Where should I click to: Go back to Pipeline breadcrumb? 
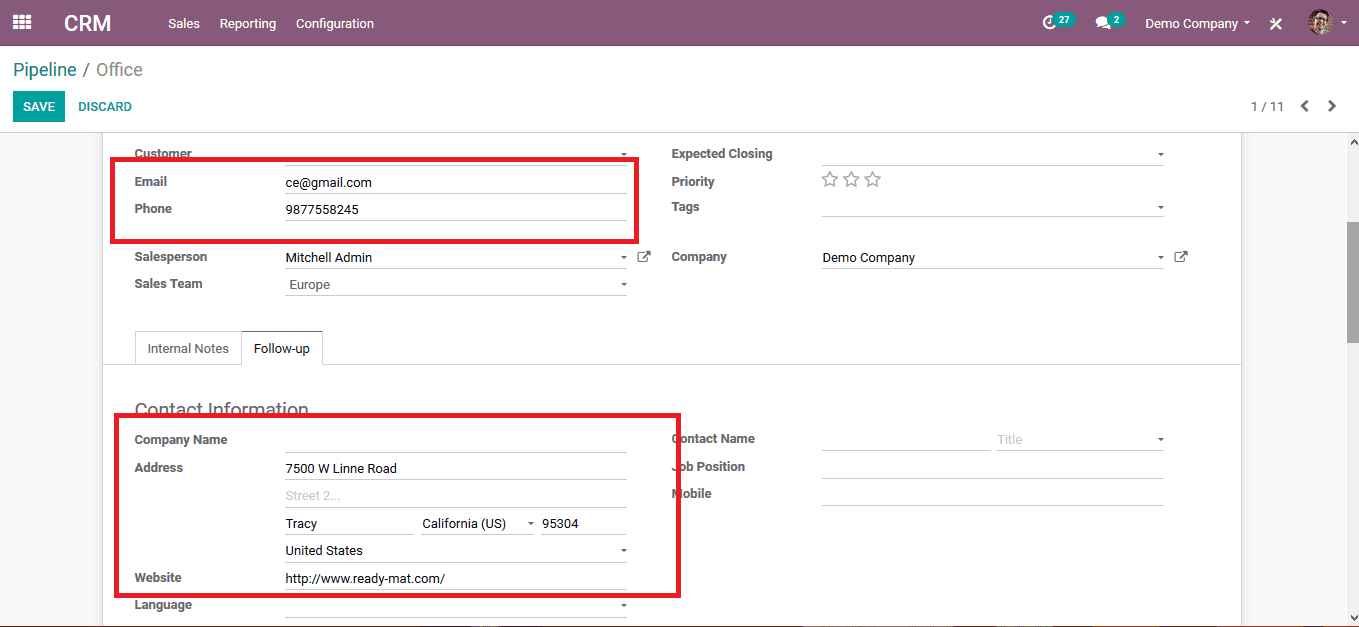coord(45,69)
